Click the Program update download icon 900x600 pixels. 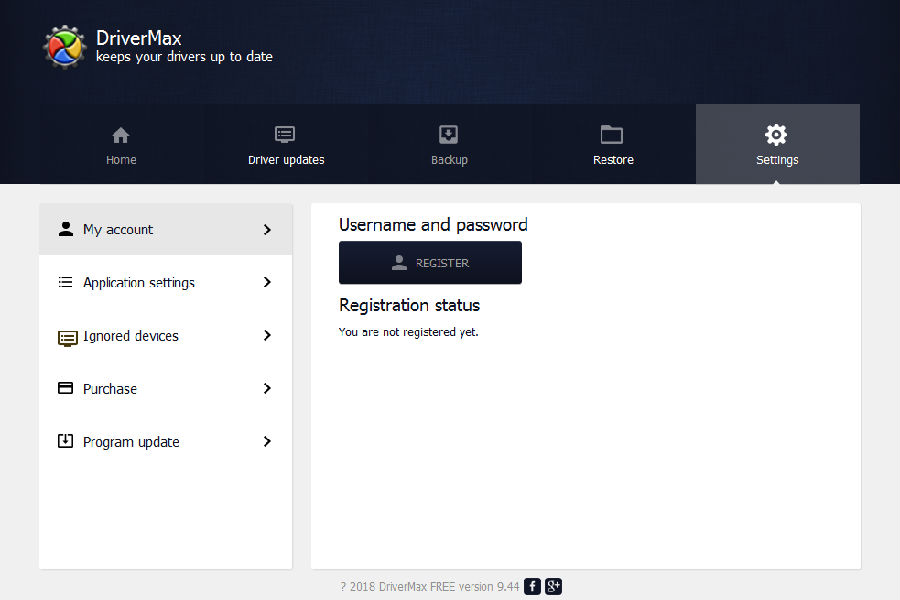pyautogui.click(x=65, y=441)
